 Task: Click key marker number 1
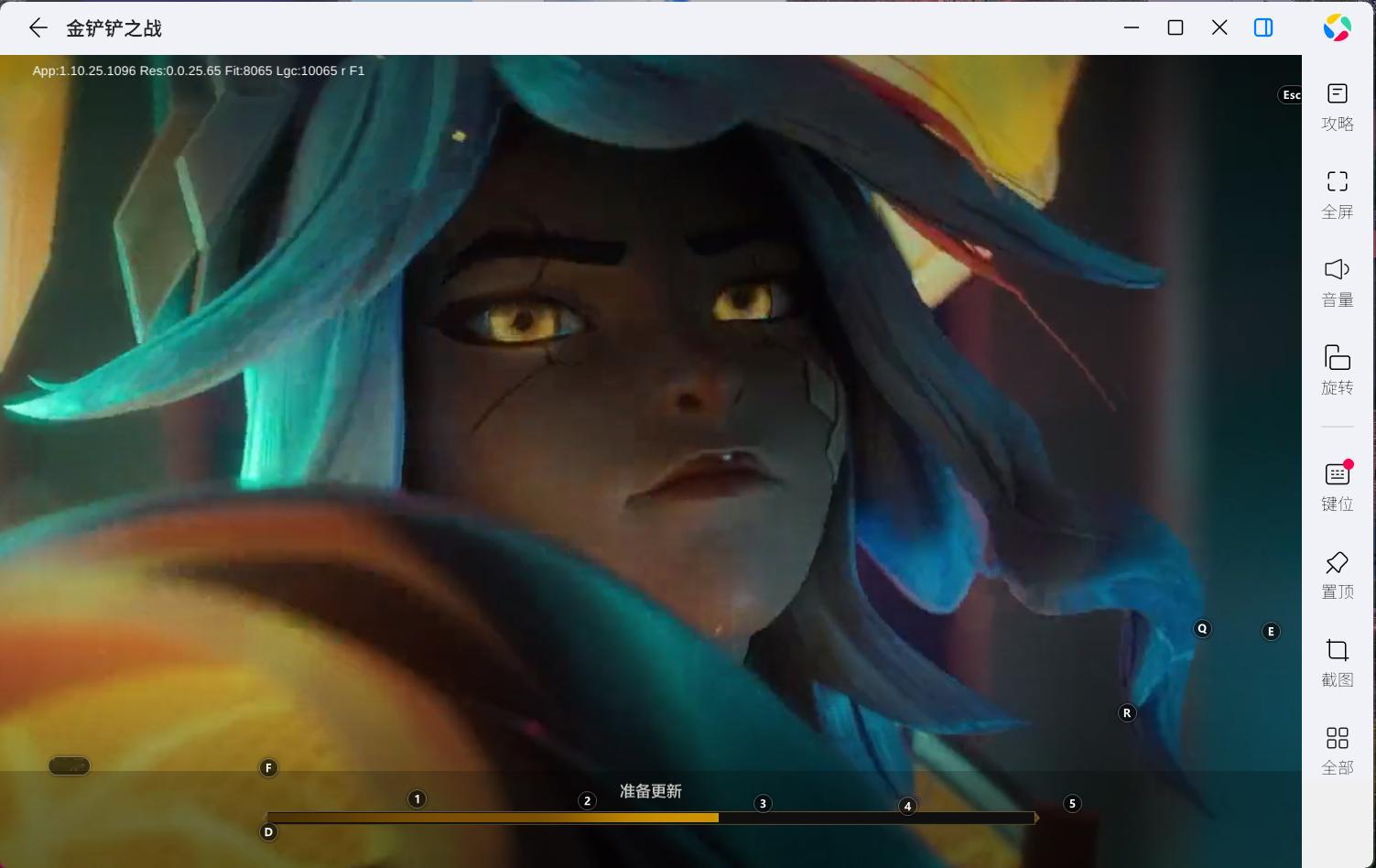tap(417, 798)
